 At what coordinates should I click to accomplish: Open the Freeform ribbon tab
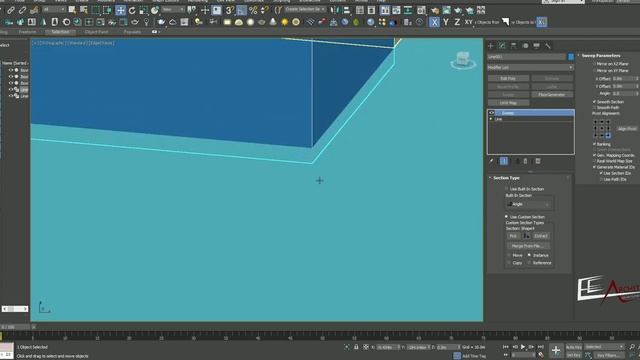pos(27,32)
